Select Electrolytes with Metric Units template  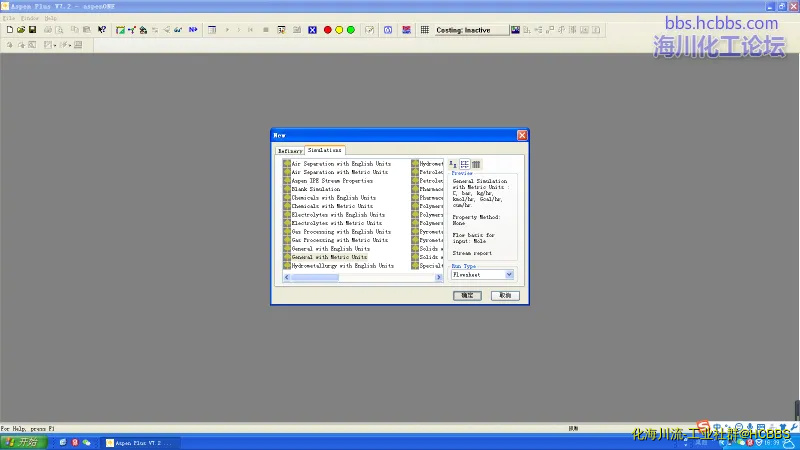[x=336, y=223]
